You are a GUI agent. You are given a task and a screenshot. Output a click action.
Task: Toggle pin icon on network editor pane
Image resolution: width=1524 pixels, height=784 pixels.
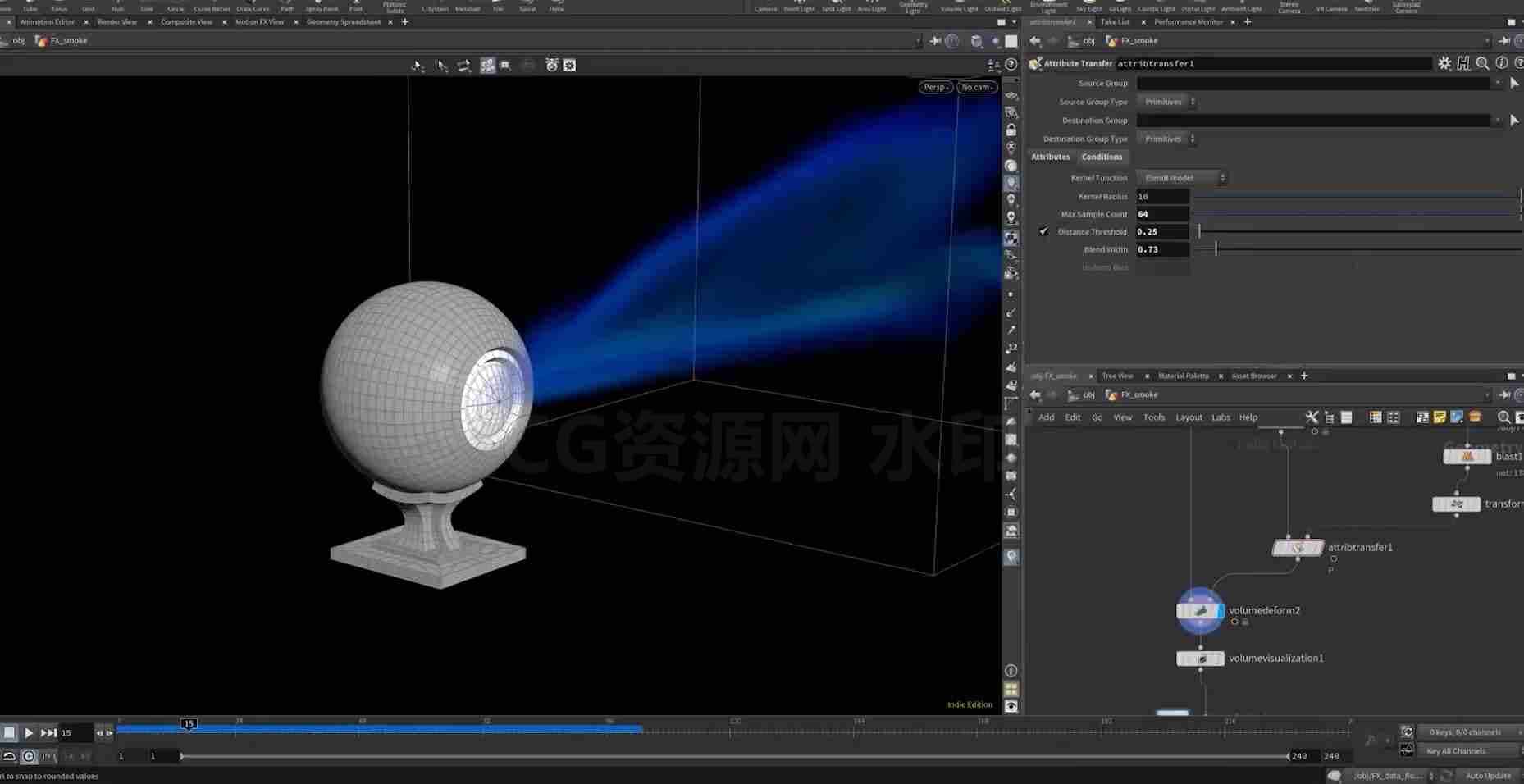(1504, 394)
